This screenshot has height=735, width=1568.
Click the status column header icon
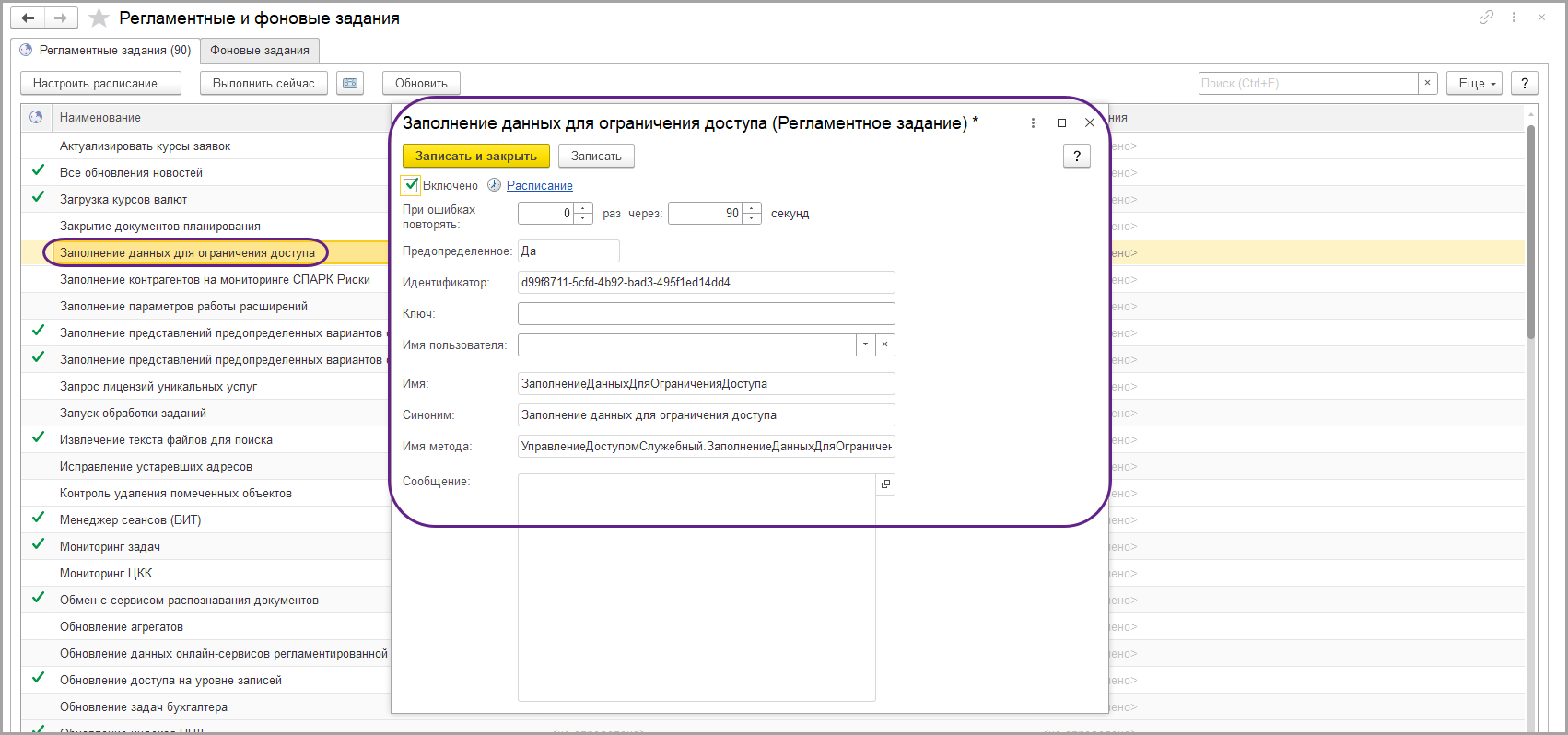(x=36, y=117)
